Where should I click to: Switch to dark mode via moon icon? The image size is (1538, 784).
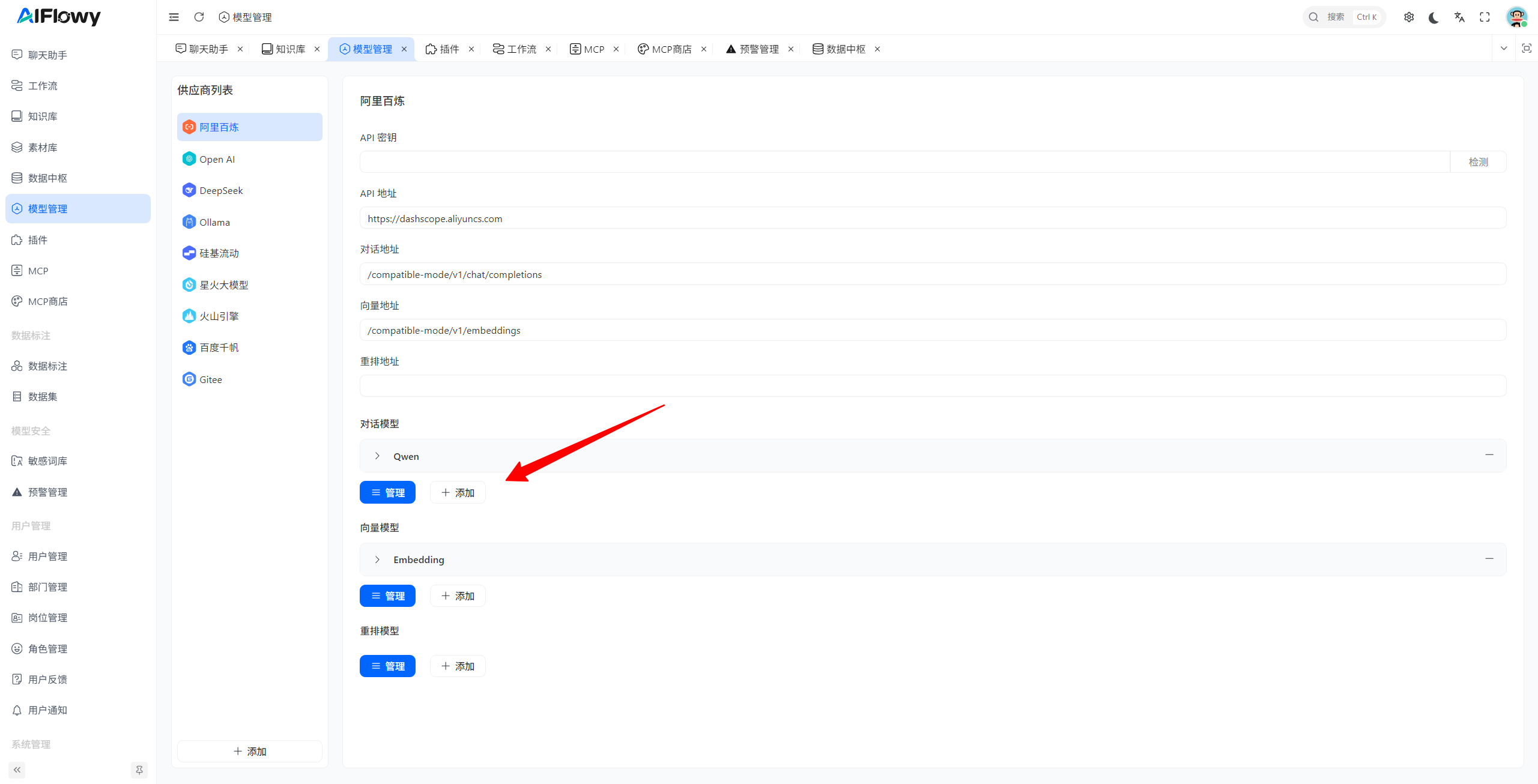[1434, 17]
